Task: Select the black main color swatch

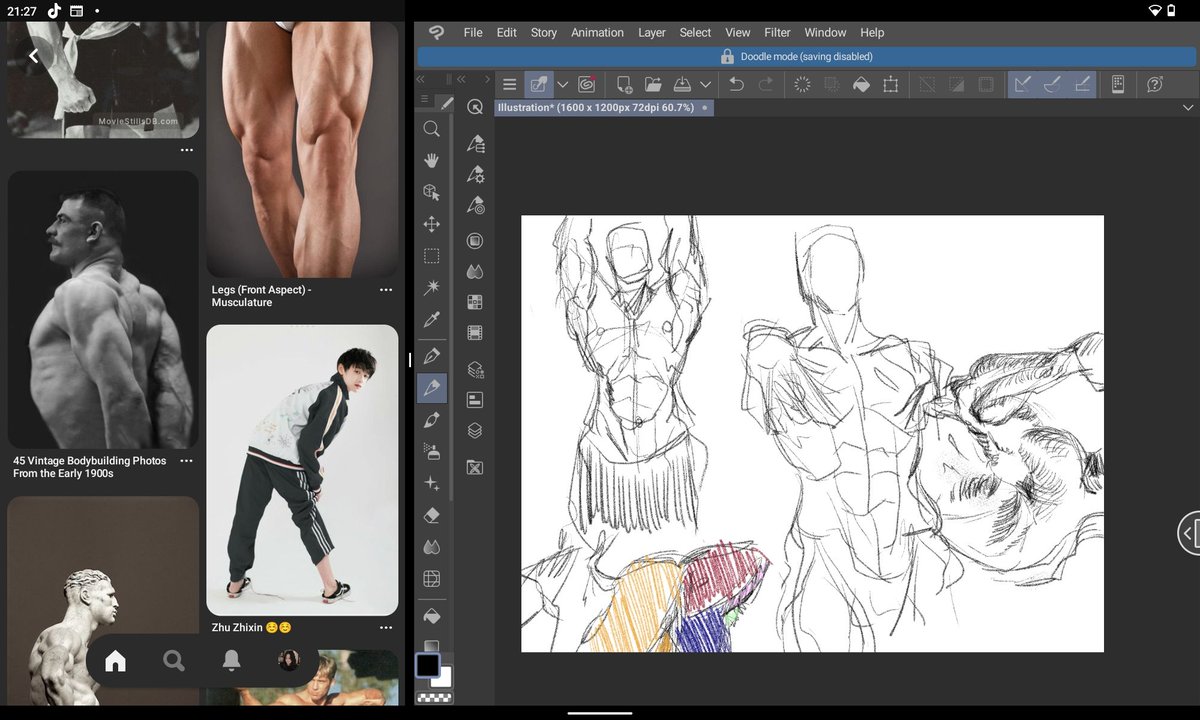Action: tap(428, 666)
